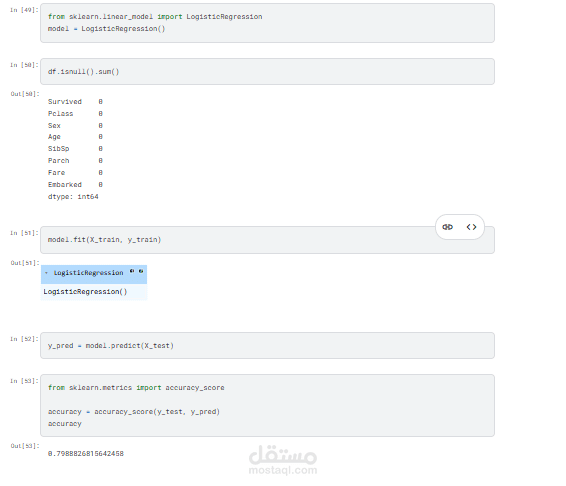Click the Pclass row in null counts
Viewport: 566px width, 486px height.
tap(75, 114)
